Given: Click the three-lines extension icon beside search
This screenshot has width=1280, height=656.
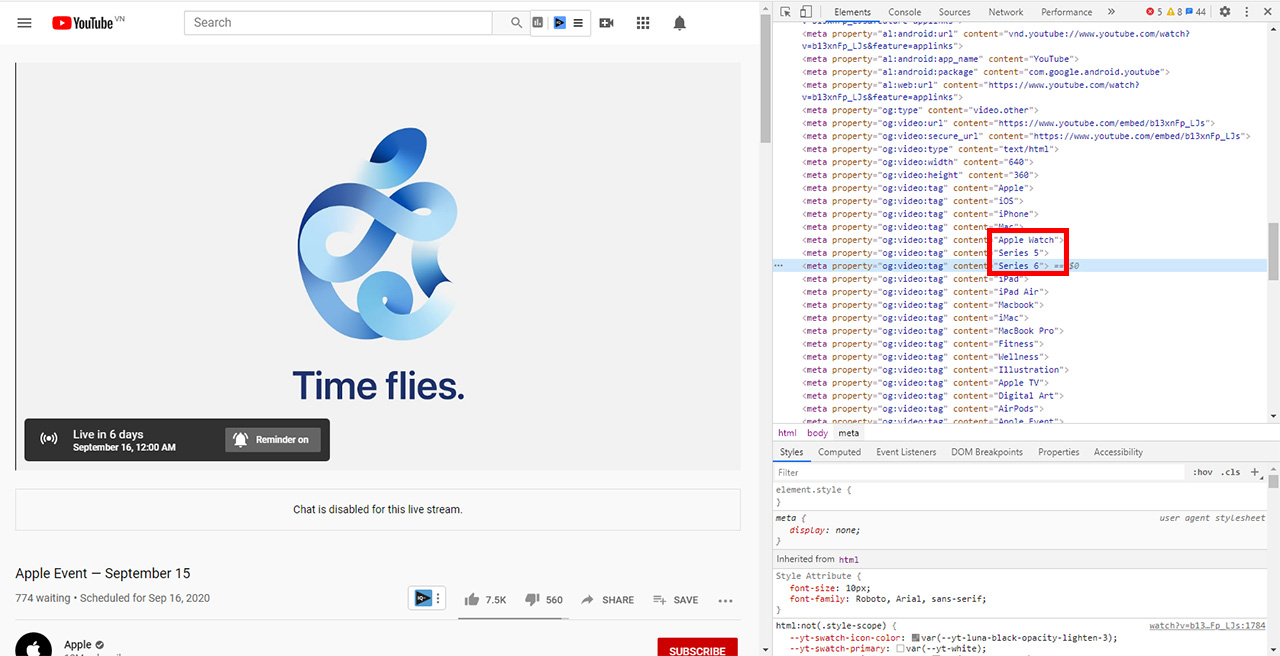Looking at the screenshot, I should (x=578, y=22).
